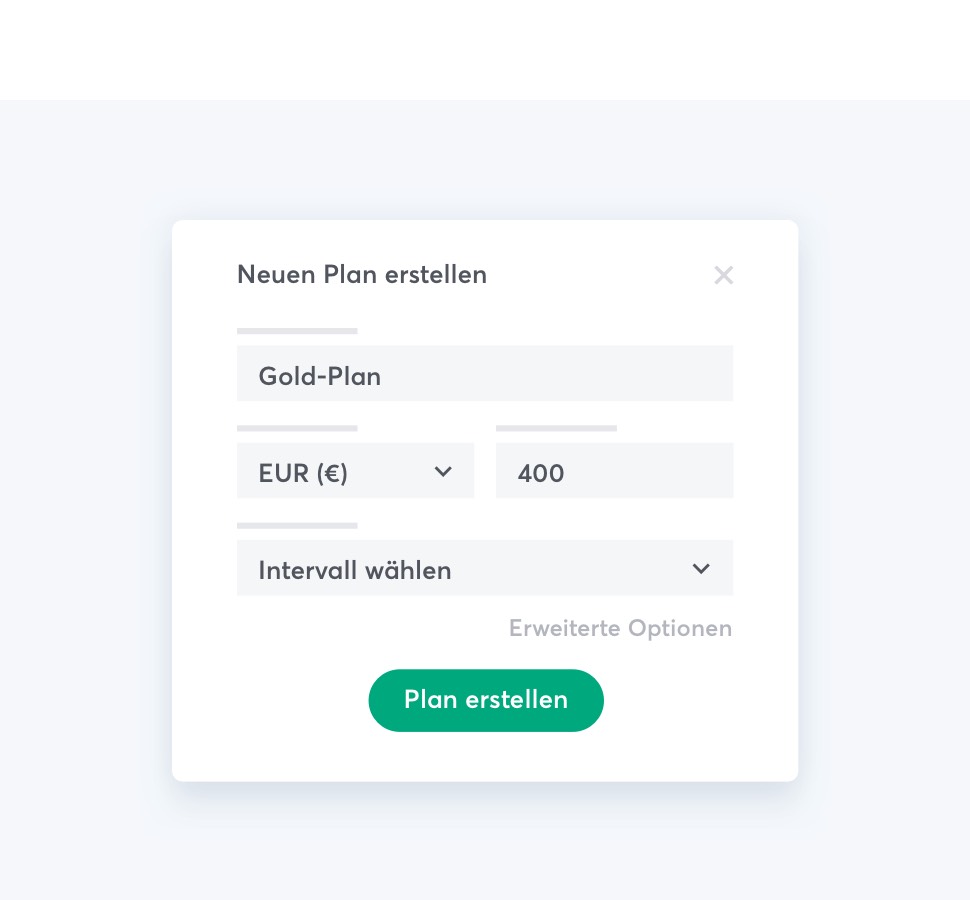
Task: Click the gray backdrop left of the dialog
Action: 85,500
